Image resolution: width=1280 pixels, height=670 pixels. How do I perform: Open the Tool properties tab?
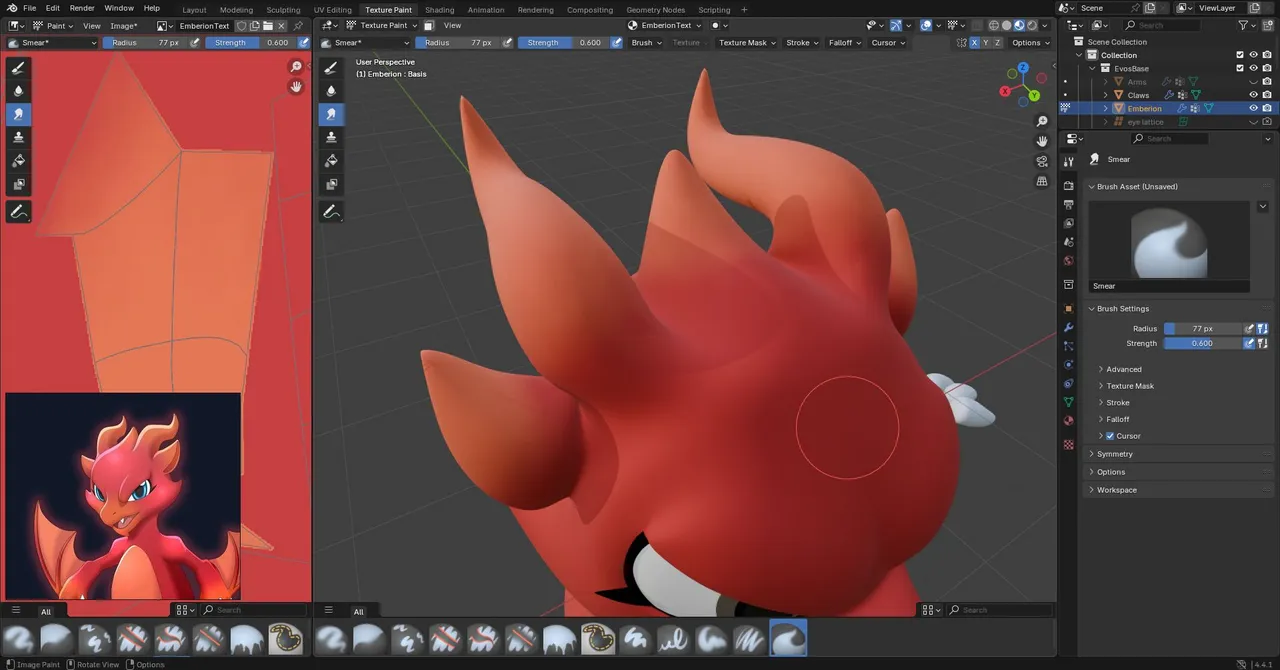pos(1069,161)
